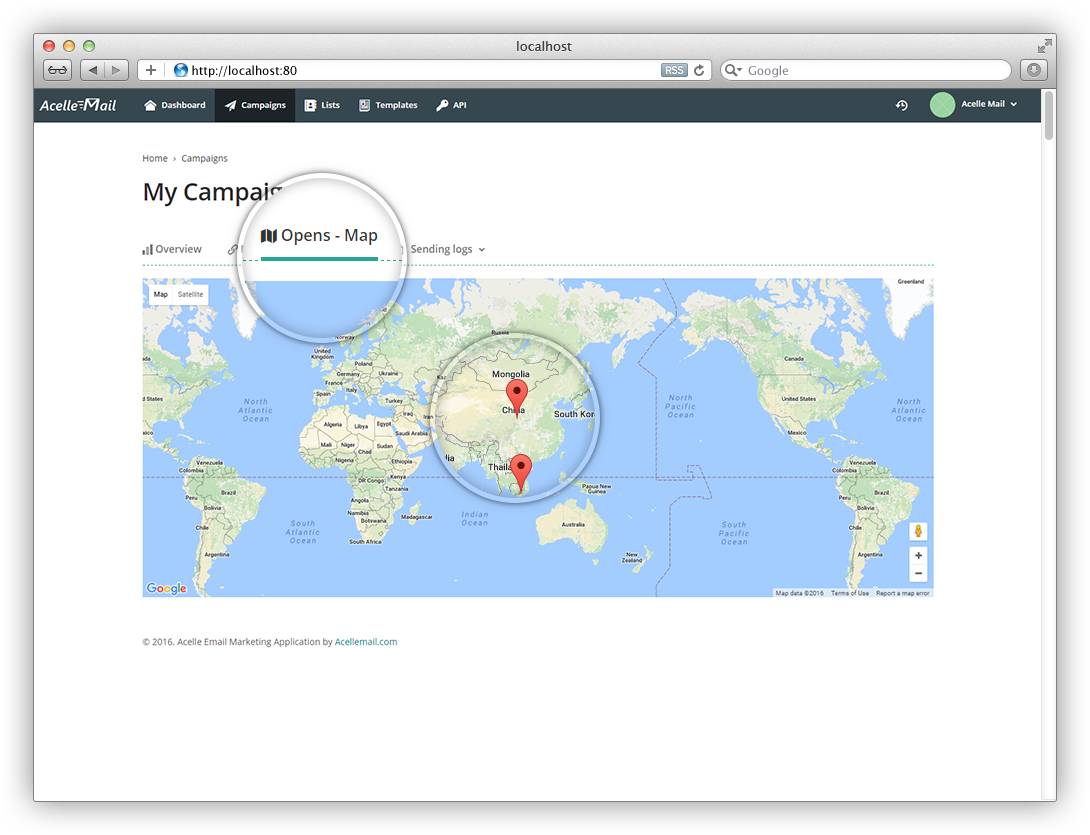Screen dimensions: 1090x835
Task: Open the Lists menu item
Action: 322,105
